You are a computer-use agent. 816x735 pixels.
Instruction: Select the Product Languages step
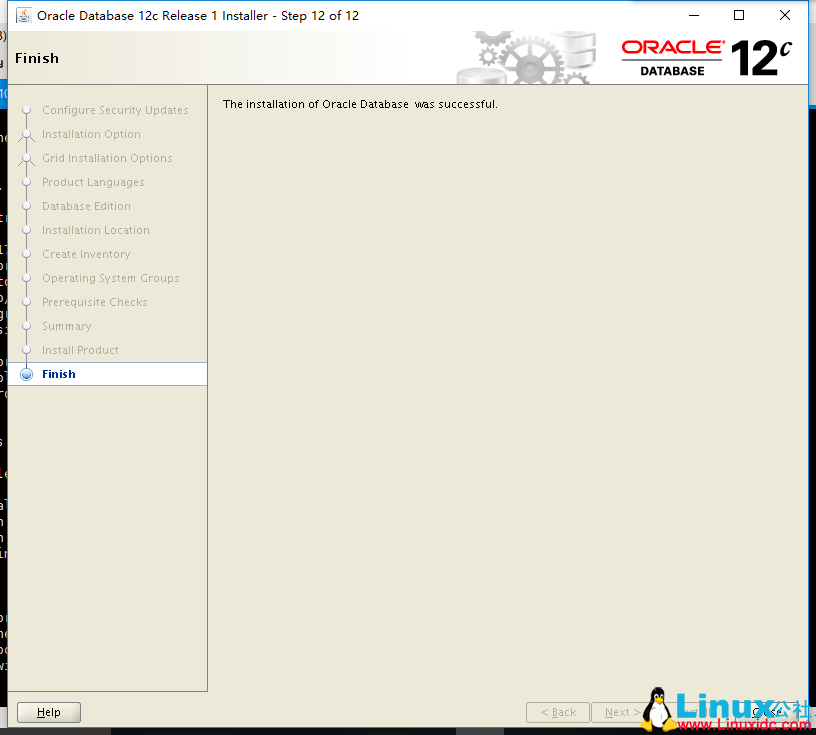[x=92, y=182]
